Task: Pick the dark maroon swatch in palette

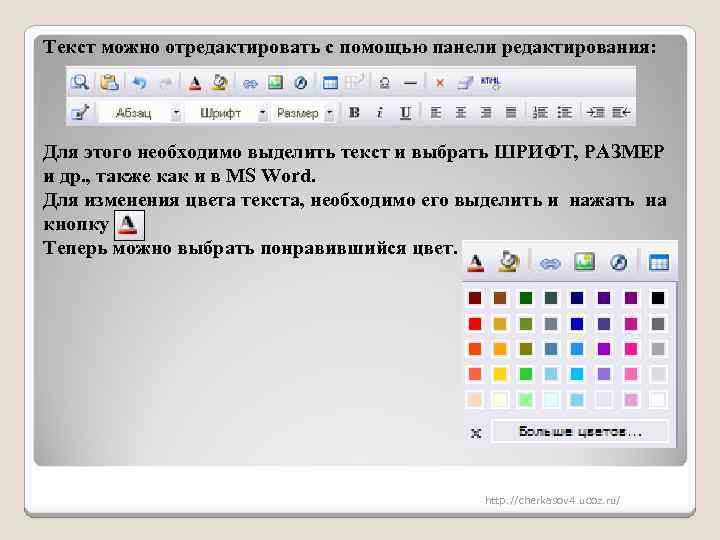Action: (x=475, y=298)
